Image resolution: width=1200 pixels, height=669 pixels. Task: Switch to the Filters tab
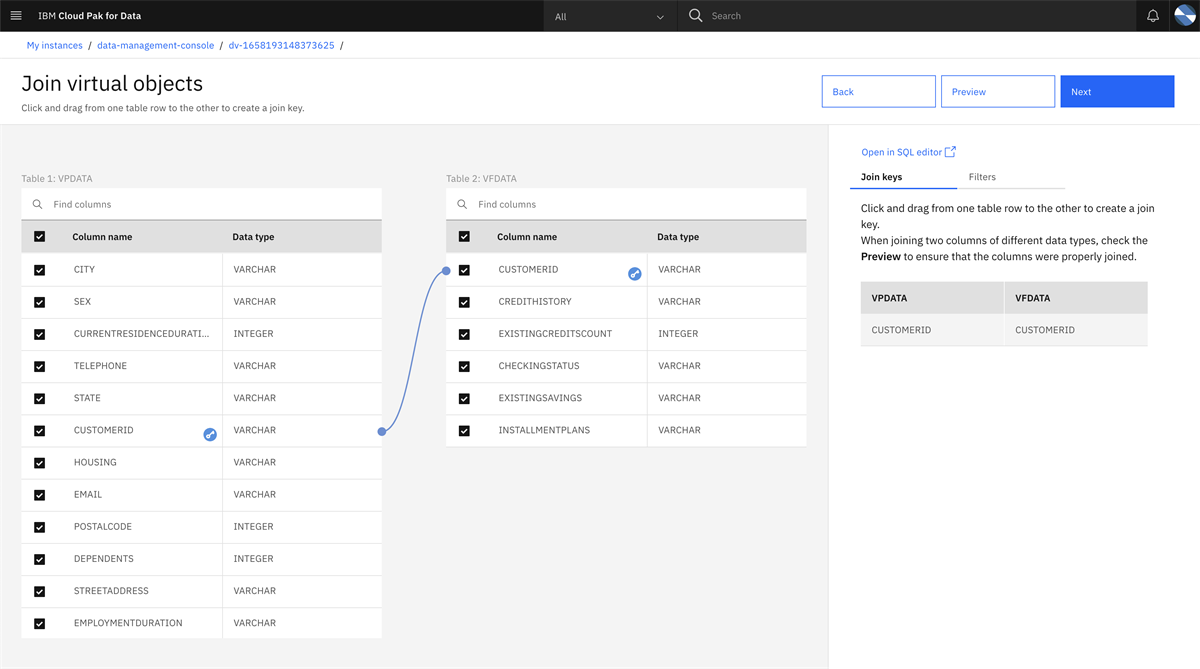[x=982, y=176]
